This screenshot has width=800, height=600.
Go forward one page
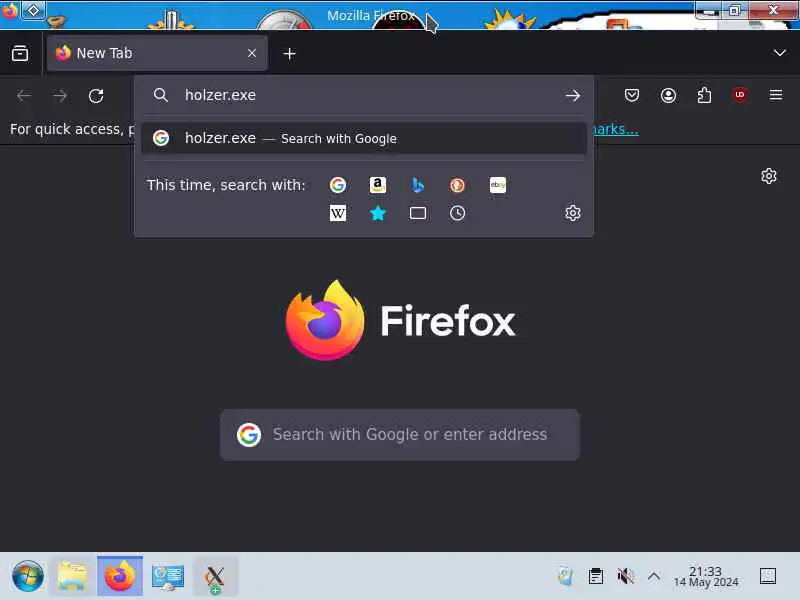[x=60, y=95]
